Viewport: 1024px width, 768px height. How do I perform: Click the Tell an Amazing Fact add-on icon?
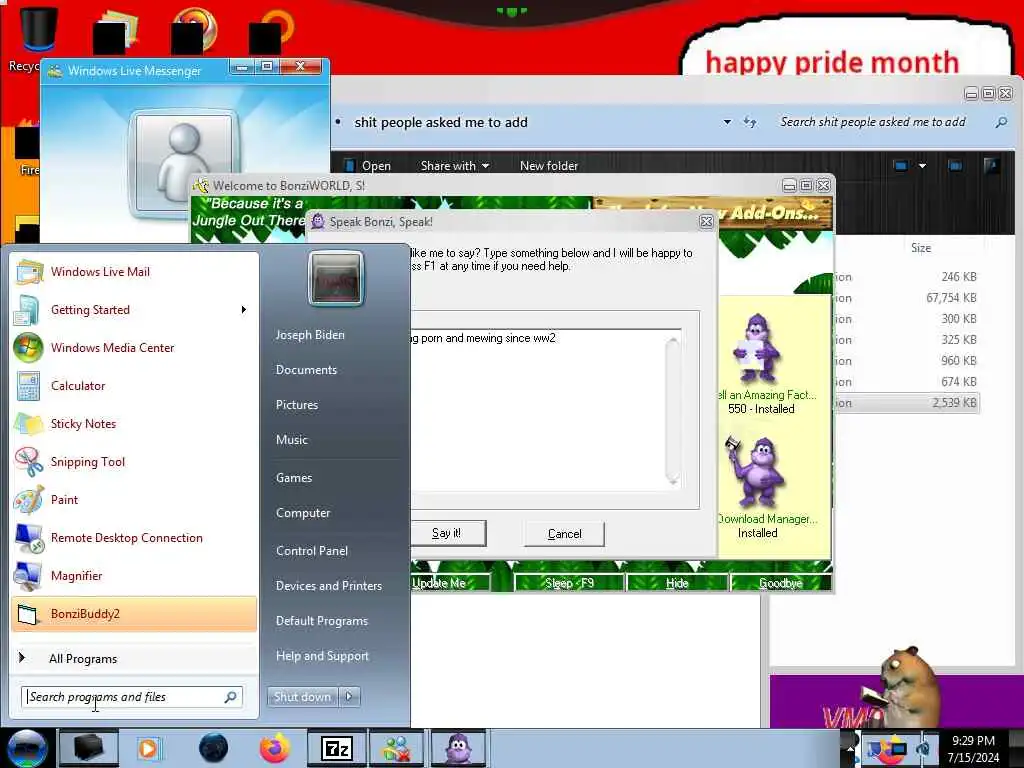pyautogui.click(x=756, y=349)
